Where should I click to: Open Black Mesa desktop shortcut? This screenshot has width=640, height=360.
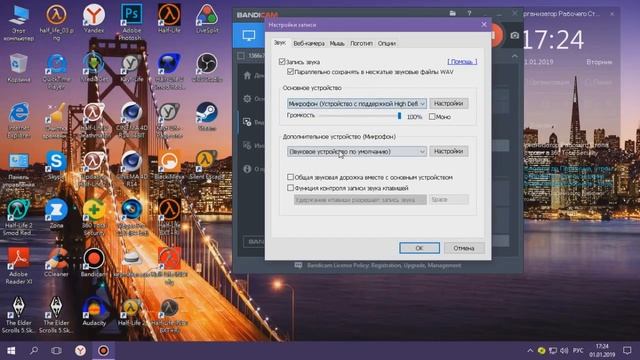click(169, 166)
